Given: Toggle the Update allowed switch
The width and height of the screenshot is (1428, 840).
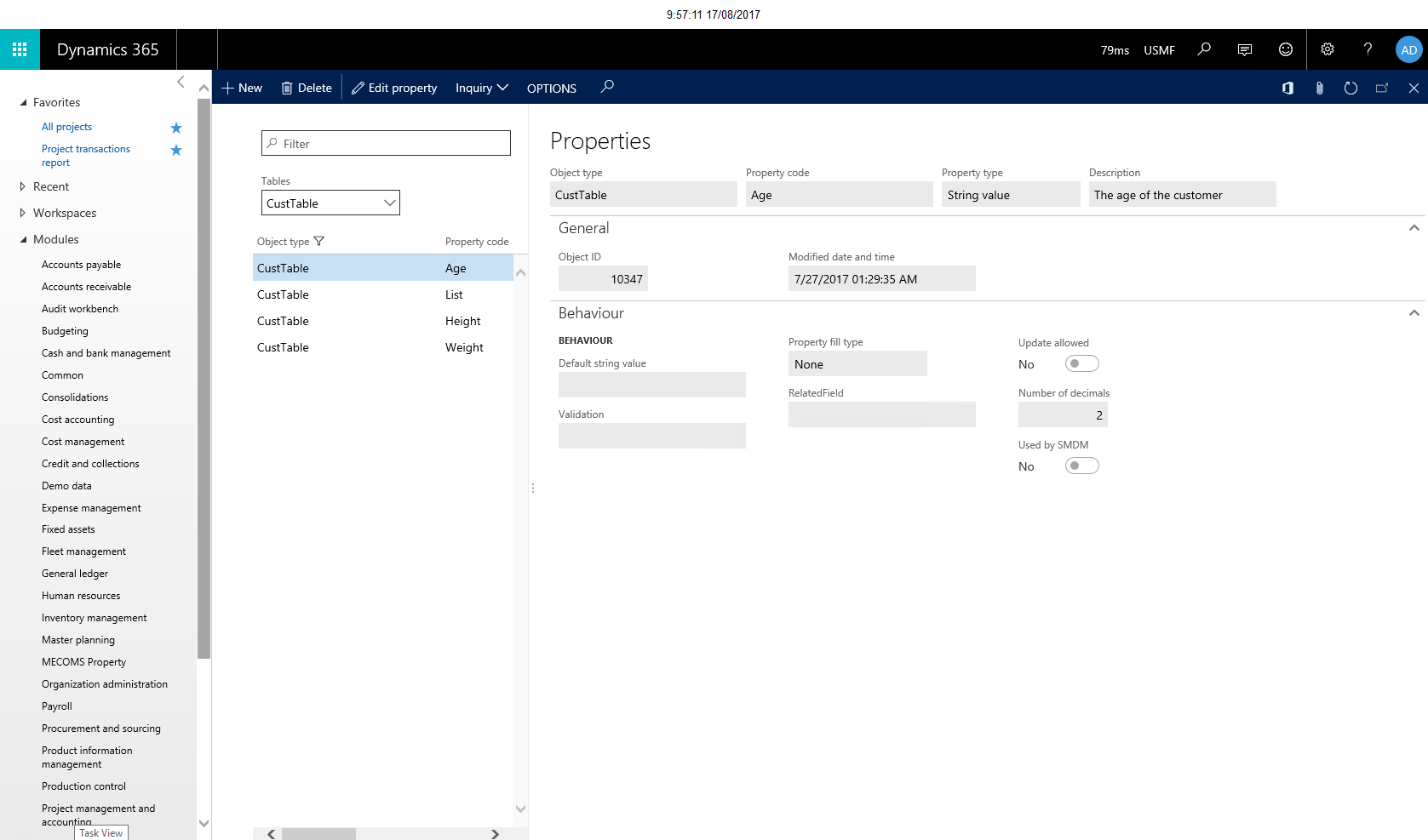Looking at the screenshot, I should coord(1082,363).
